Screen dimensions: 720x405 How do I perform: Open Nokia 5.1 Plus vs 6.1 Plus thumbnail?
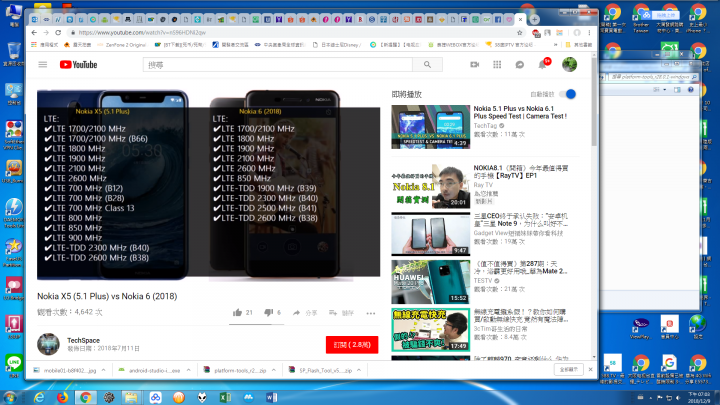coord(431,127)
